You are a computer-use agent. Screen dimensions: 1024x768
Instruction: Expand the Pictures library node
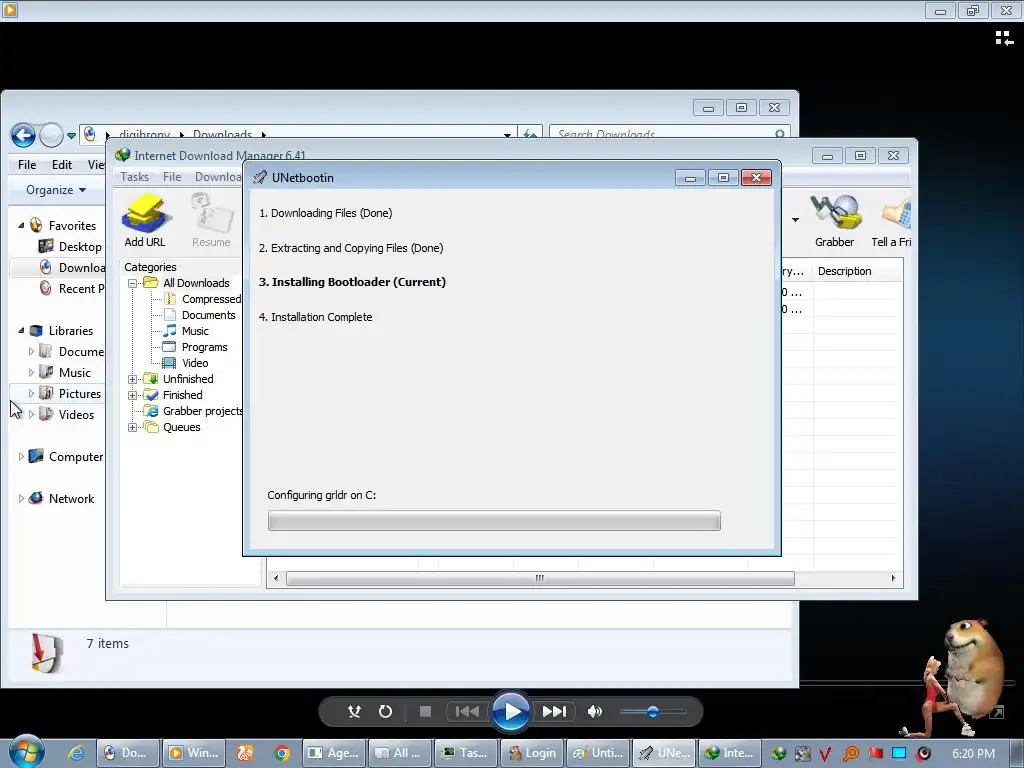[x=31, y=393]
